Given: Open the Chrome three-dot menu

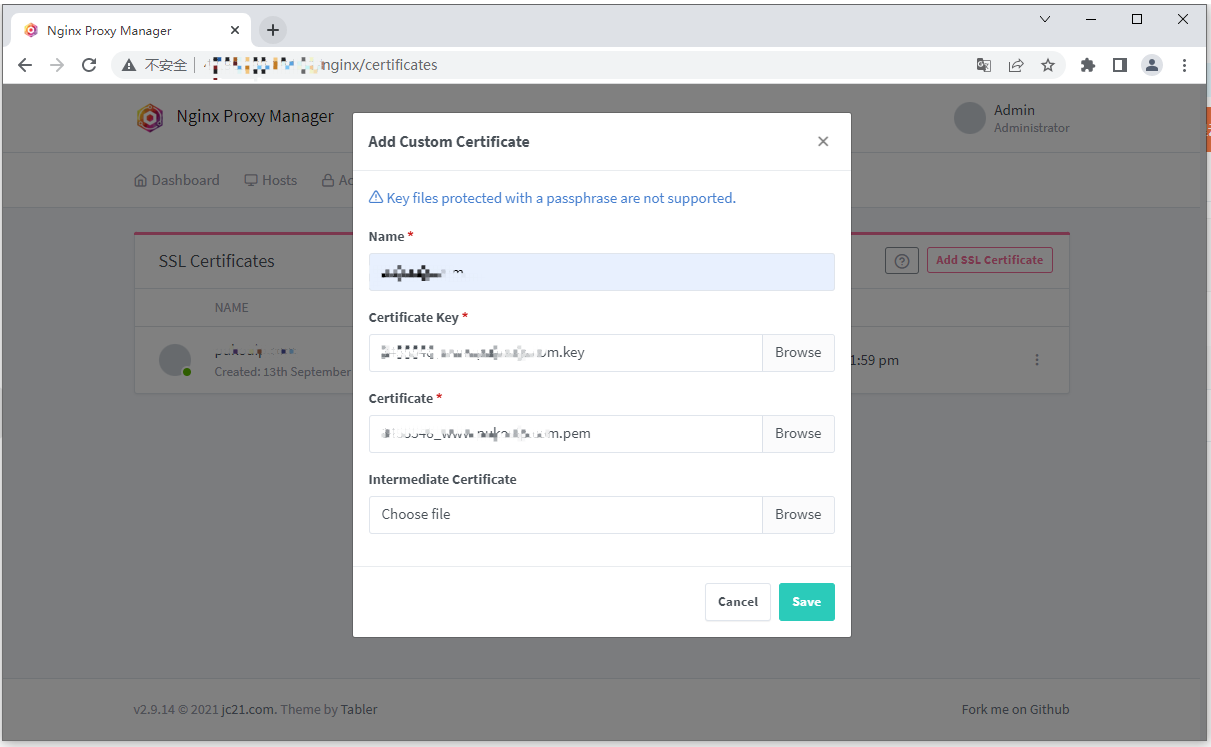Looking at the screenshot, I should pyautogui.click(x=1184, y=65).
